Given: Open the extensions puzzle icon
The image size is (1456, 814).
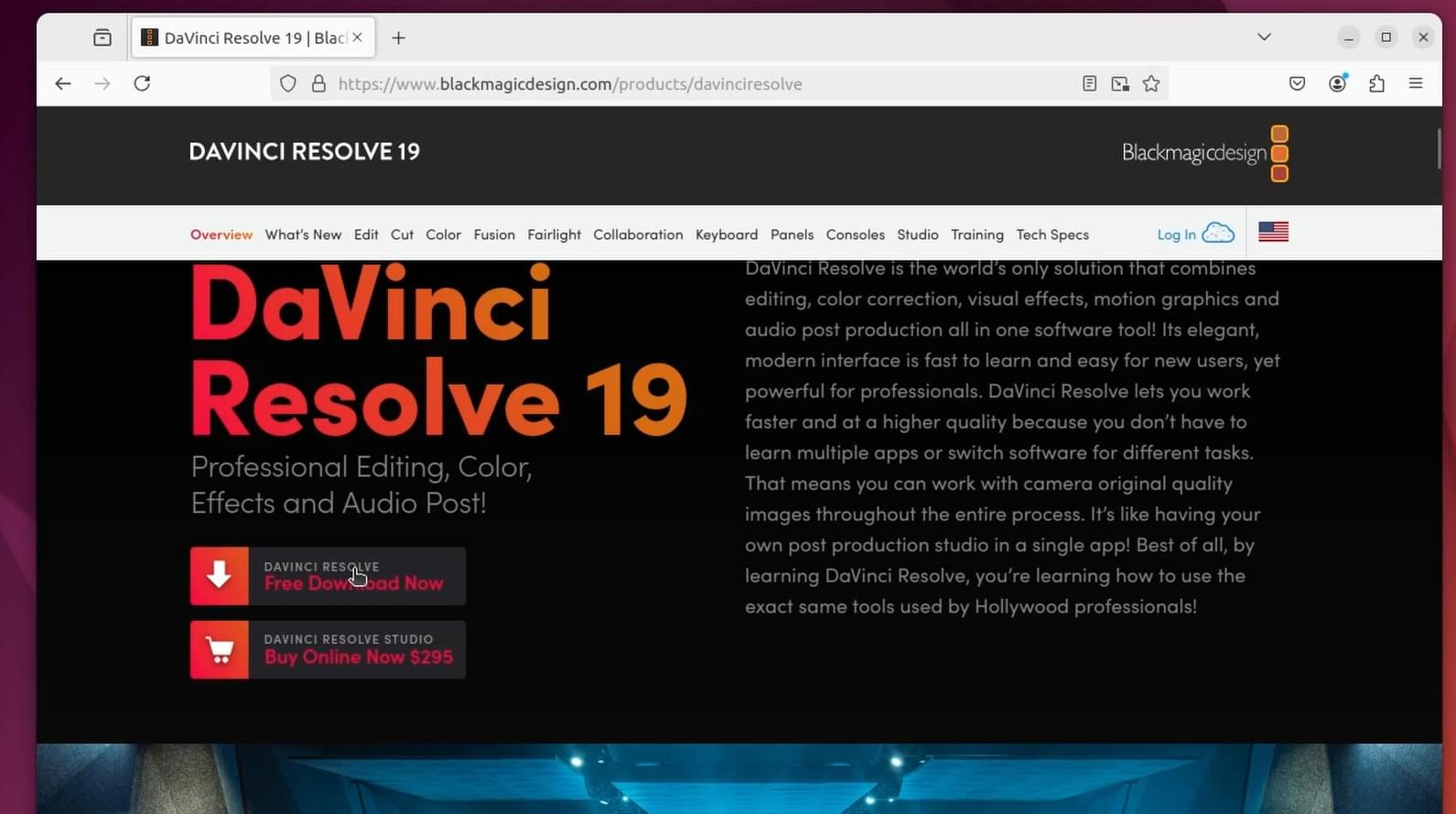Looking at the screenshot, I should (x=1376, y=83).
